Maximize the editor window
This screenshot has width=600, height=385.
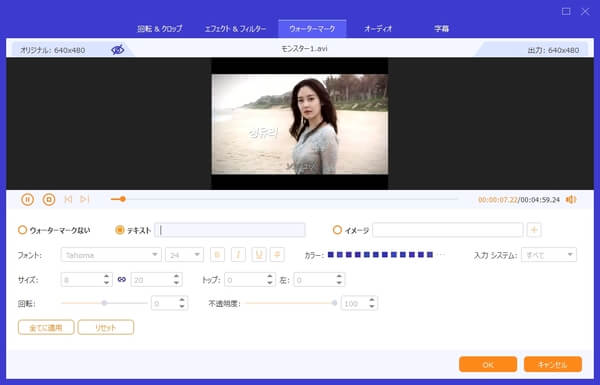pyautogui.click(x=566, y=11)
